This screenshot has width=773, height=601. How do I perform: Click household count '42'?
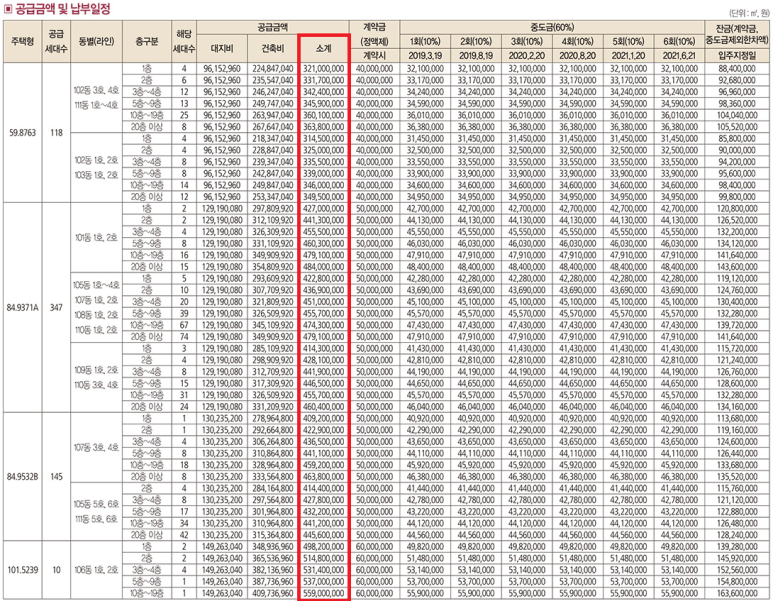(184, 535)
